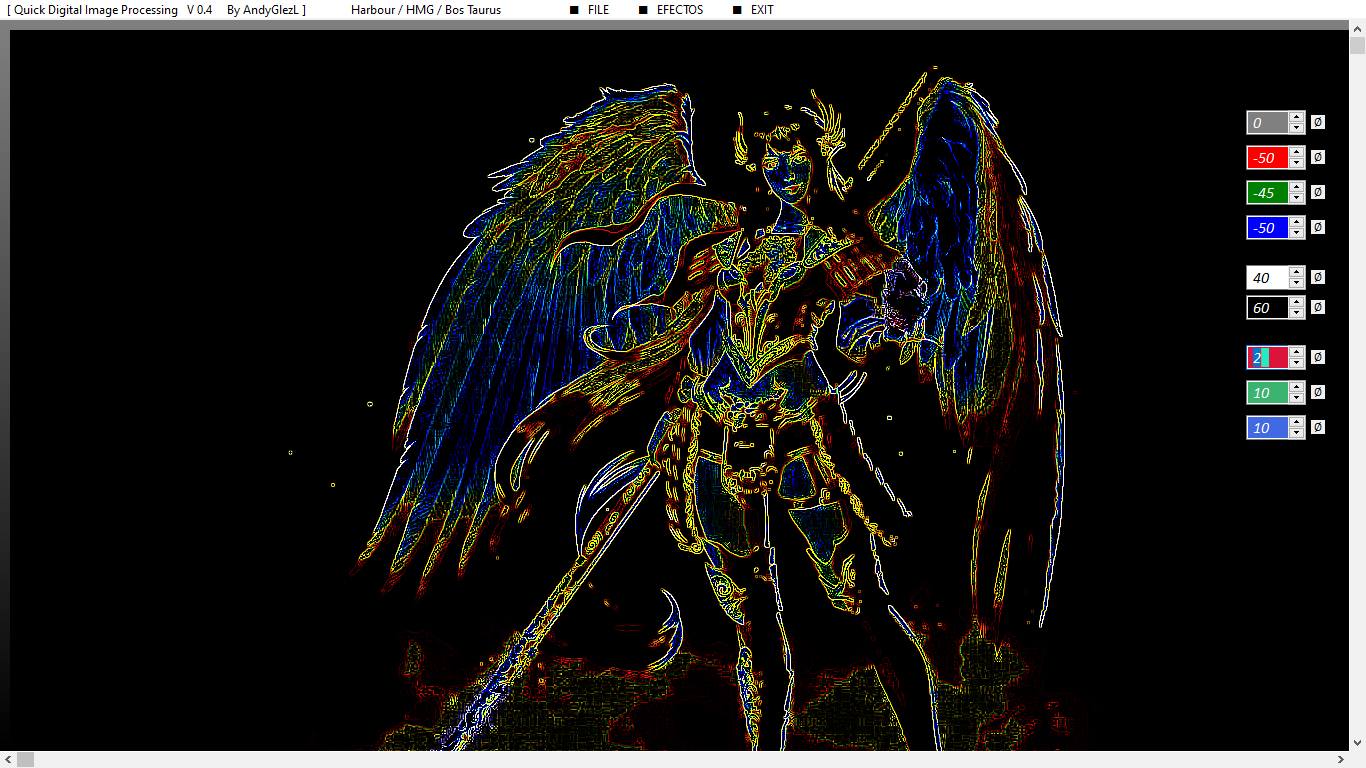
Task: Reset the black 60 field with Ø
Action: tap(1317, 307)
